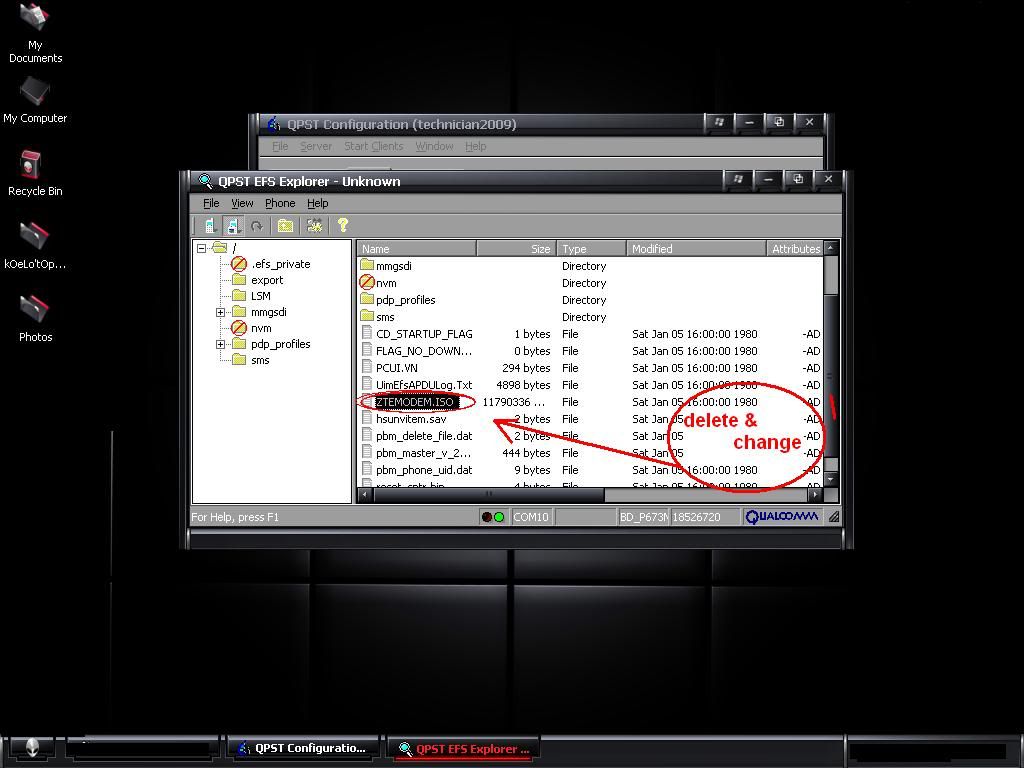1024x768 pixels.
Task: Click pdp_profiles folder icon in file list
Action: pyautogui.click(x=366, y=299)
